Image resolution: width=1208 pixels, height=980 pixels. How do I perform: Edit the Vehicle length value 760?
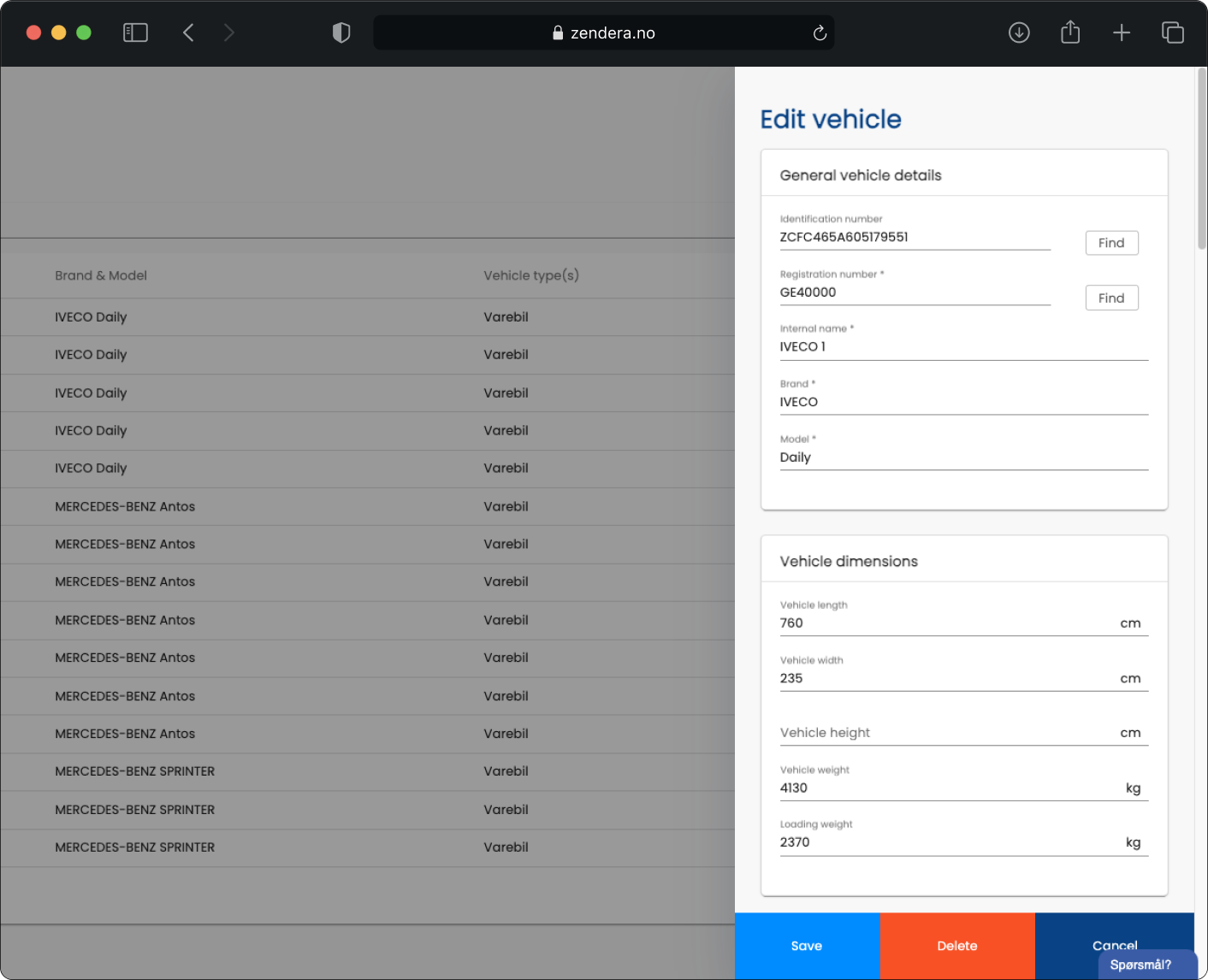945,623
